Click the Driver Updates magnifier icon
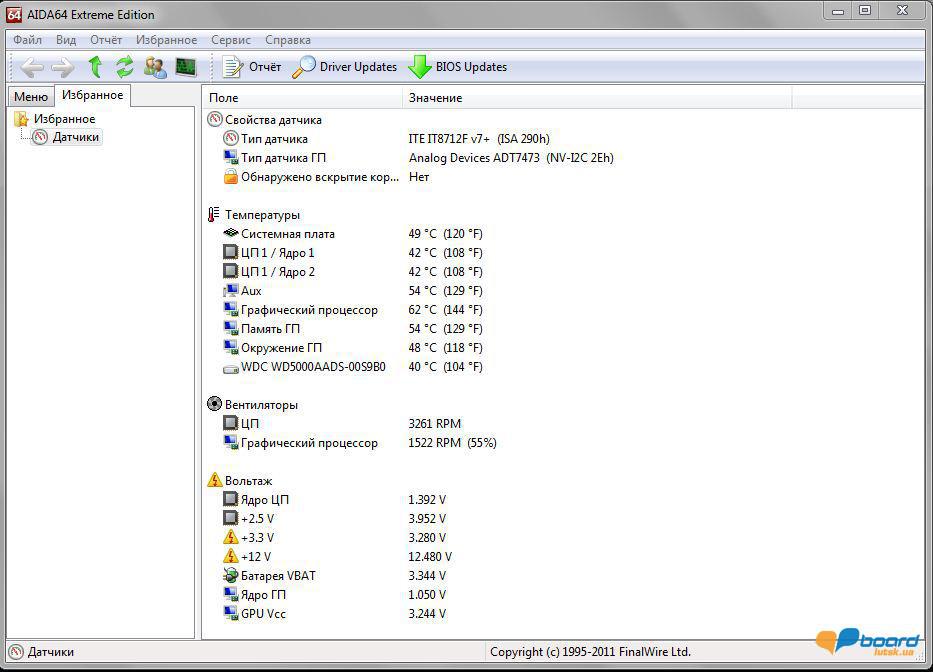The height and width of the screenshot is (672, 933). pyautogui.click(x=303, y=67)
